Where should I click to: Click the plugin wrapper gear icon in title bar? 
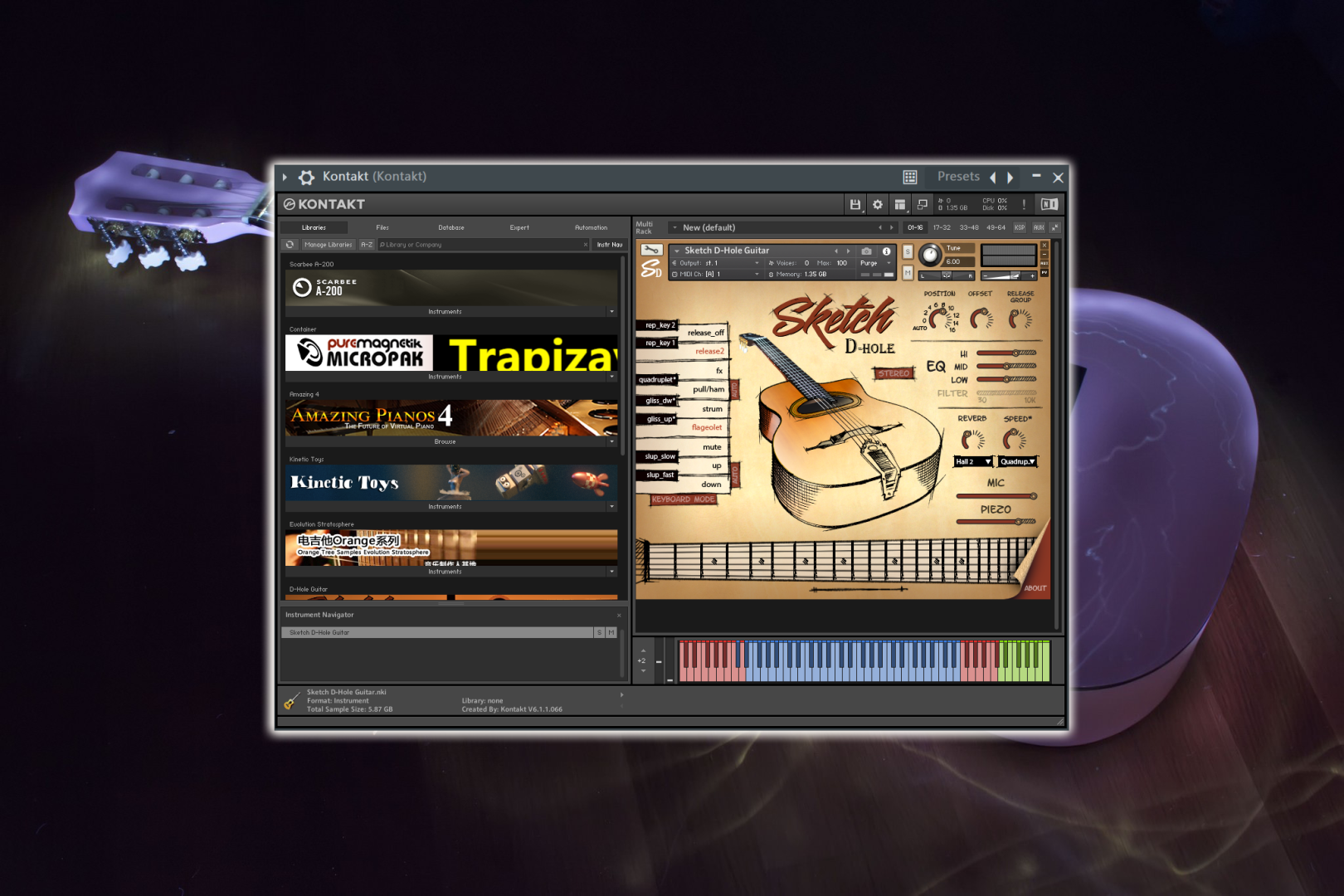point(306,177)
